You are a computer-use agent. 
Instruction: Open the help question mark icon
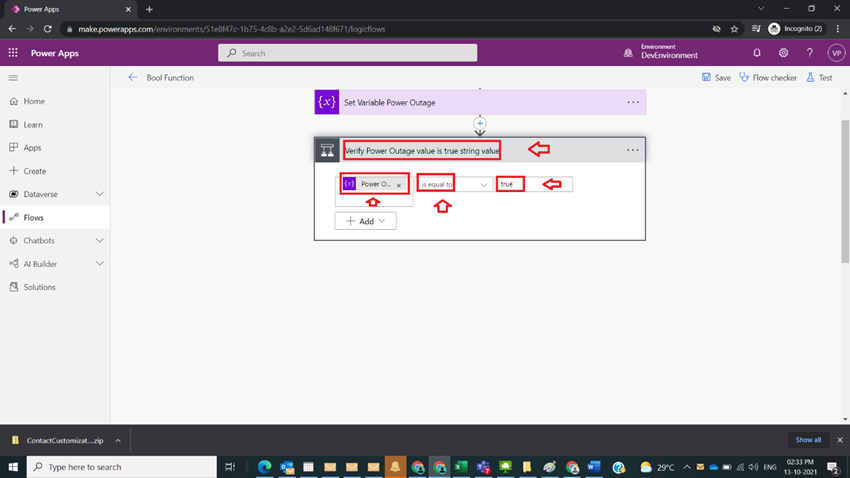(x=810, y=53)
